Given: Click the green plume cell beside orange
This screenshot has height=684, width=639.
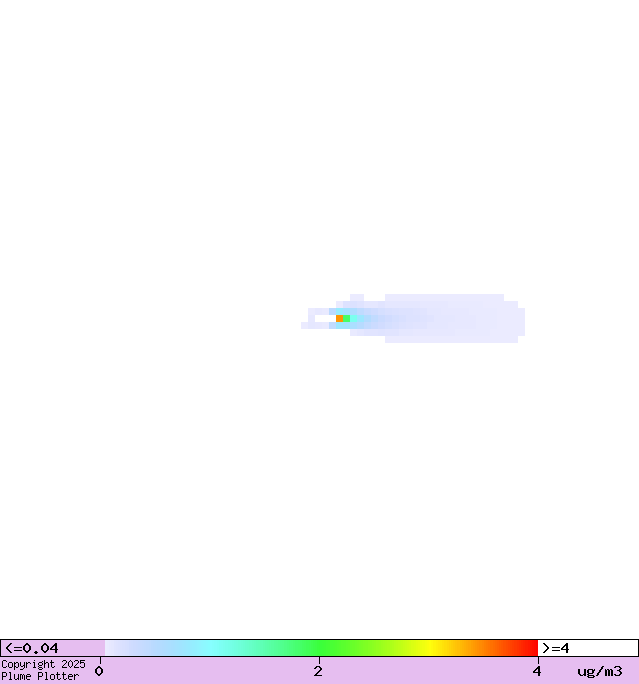Looking at the screenshot, I should point(346,318).
